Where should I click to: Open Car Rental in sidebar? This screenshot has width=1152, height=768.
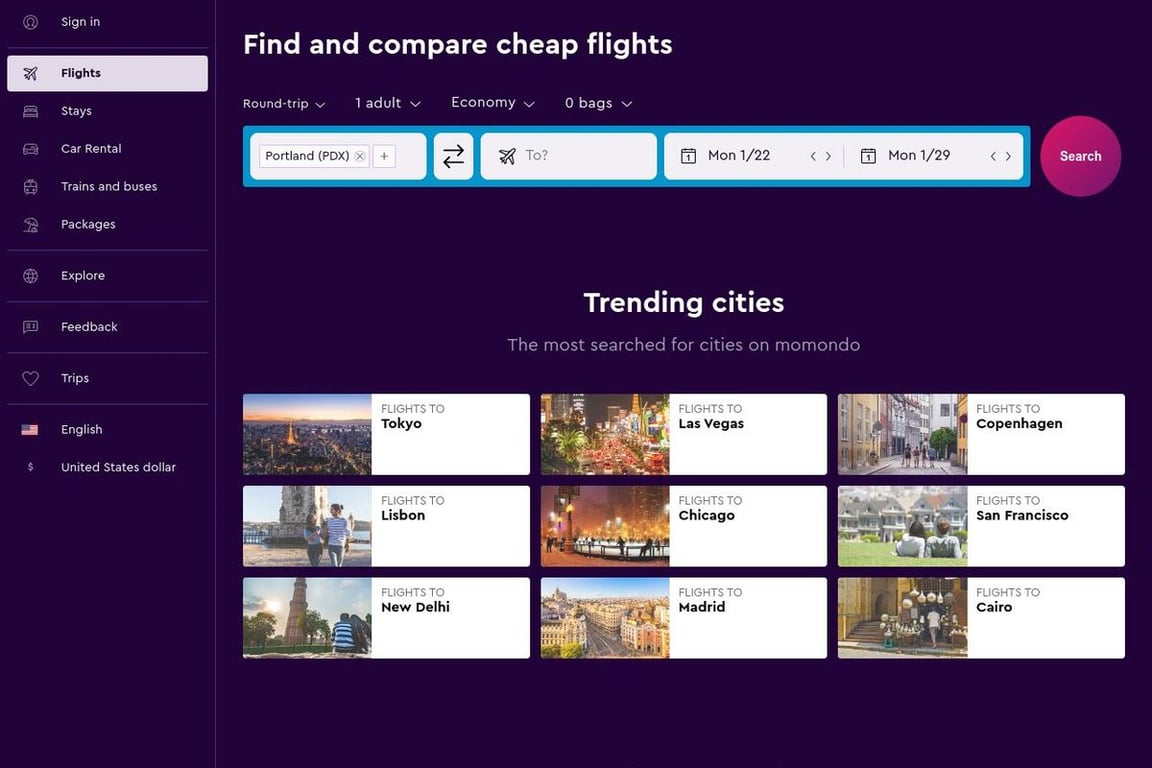pos(90,149)
